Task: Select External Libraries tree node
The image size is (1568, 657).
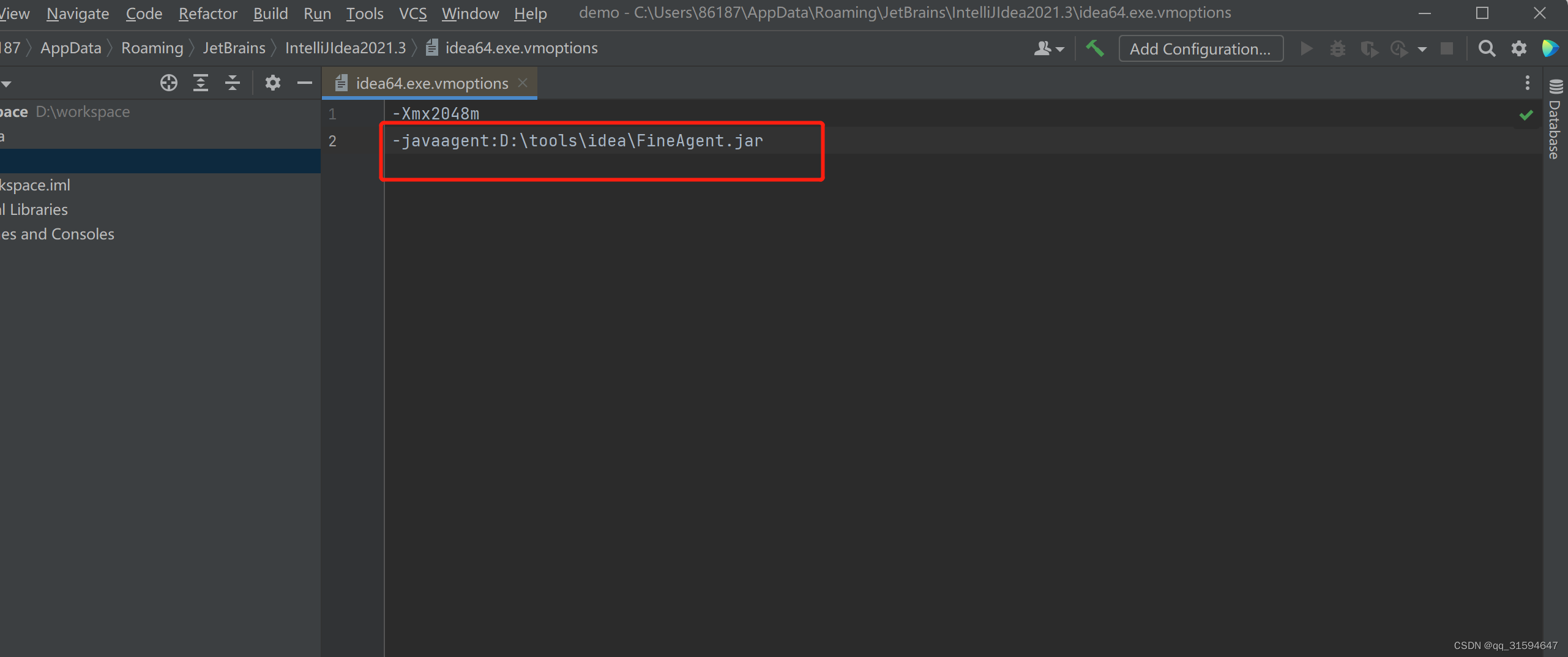Action: pyautogui.click(x=160, y=209)
